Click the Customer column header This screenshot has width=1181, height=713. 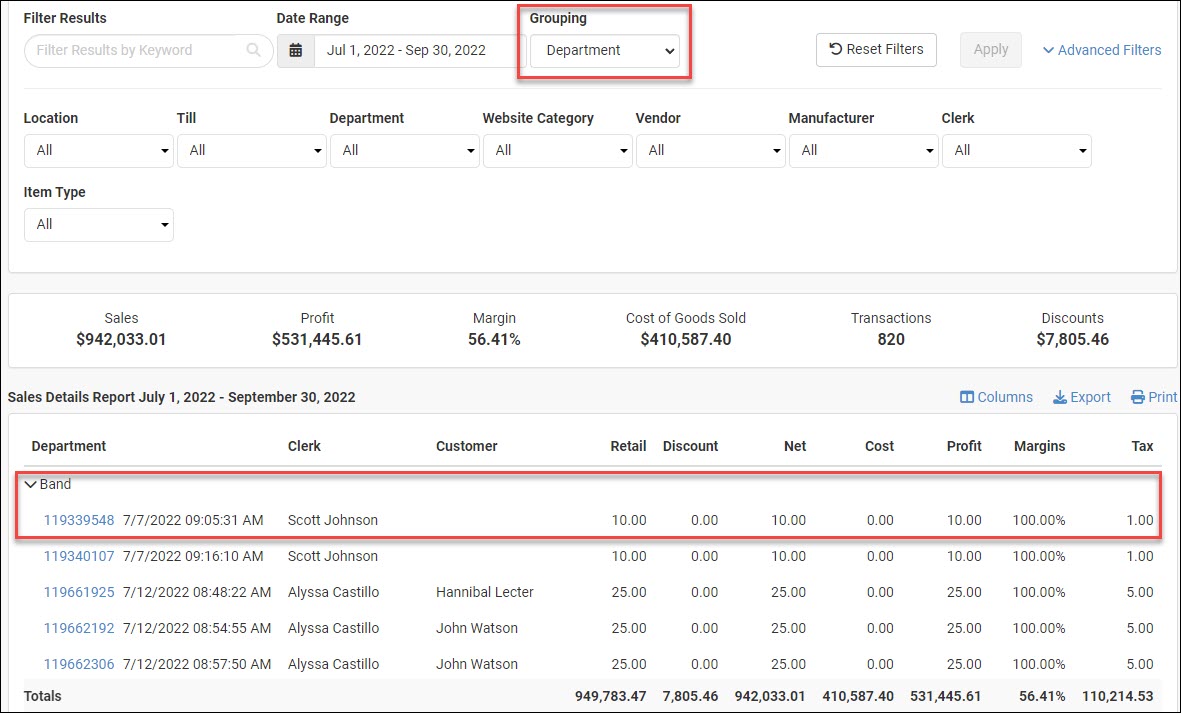point(466,446)
